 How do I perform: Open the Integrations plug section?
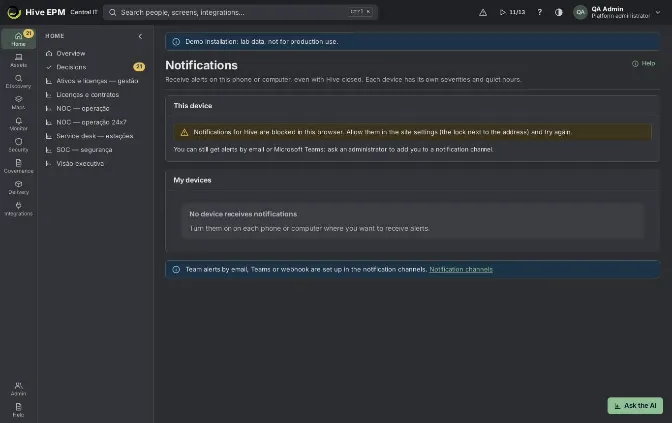pyautogui.click(x=18, y=209)
